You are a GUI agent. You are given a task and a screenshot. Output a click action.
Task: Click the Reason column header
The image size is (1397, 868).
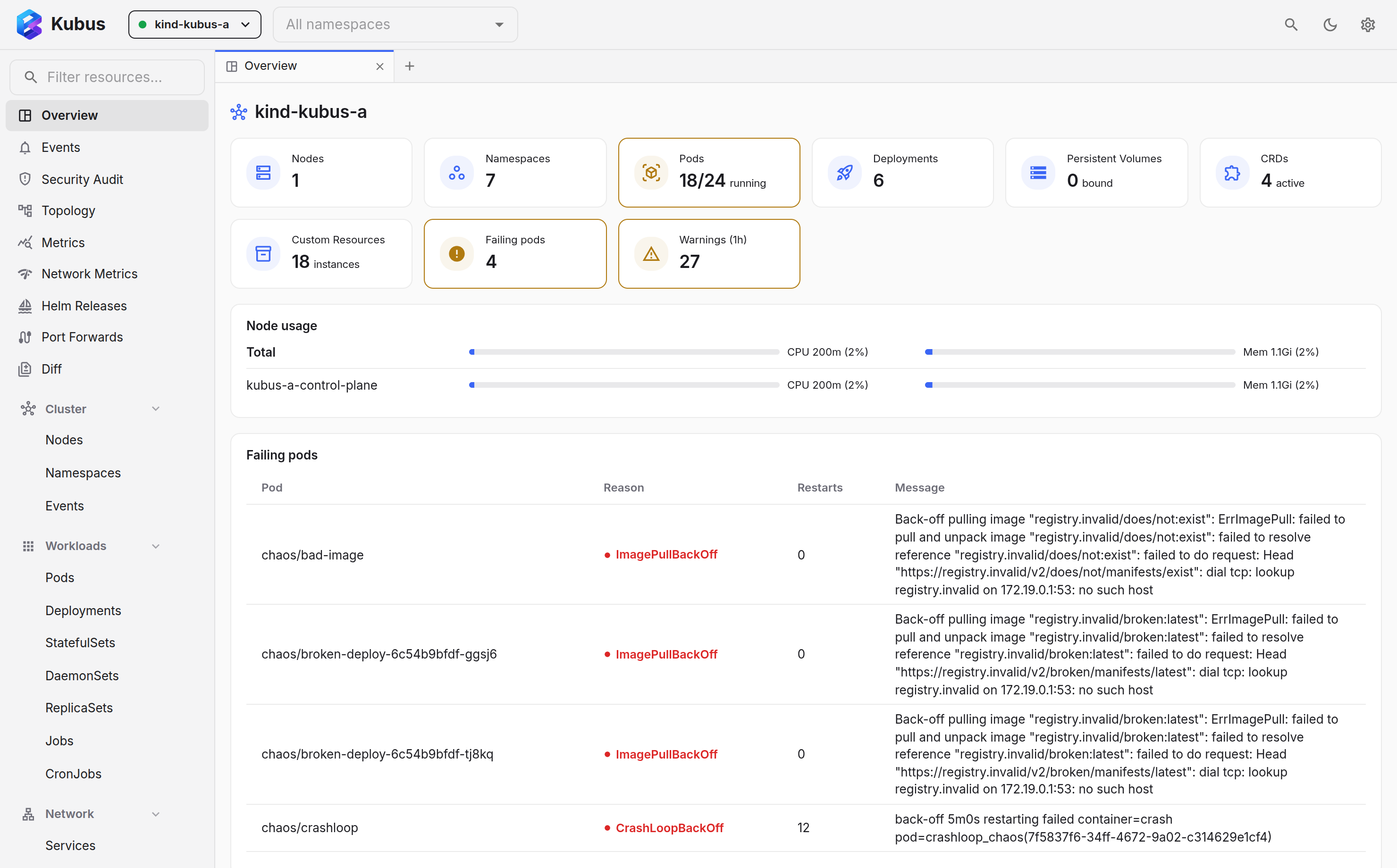[623, 487]
